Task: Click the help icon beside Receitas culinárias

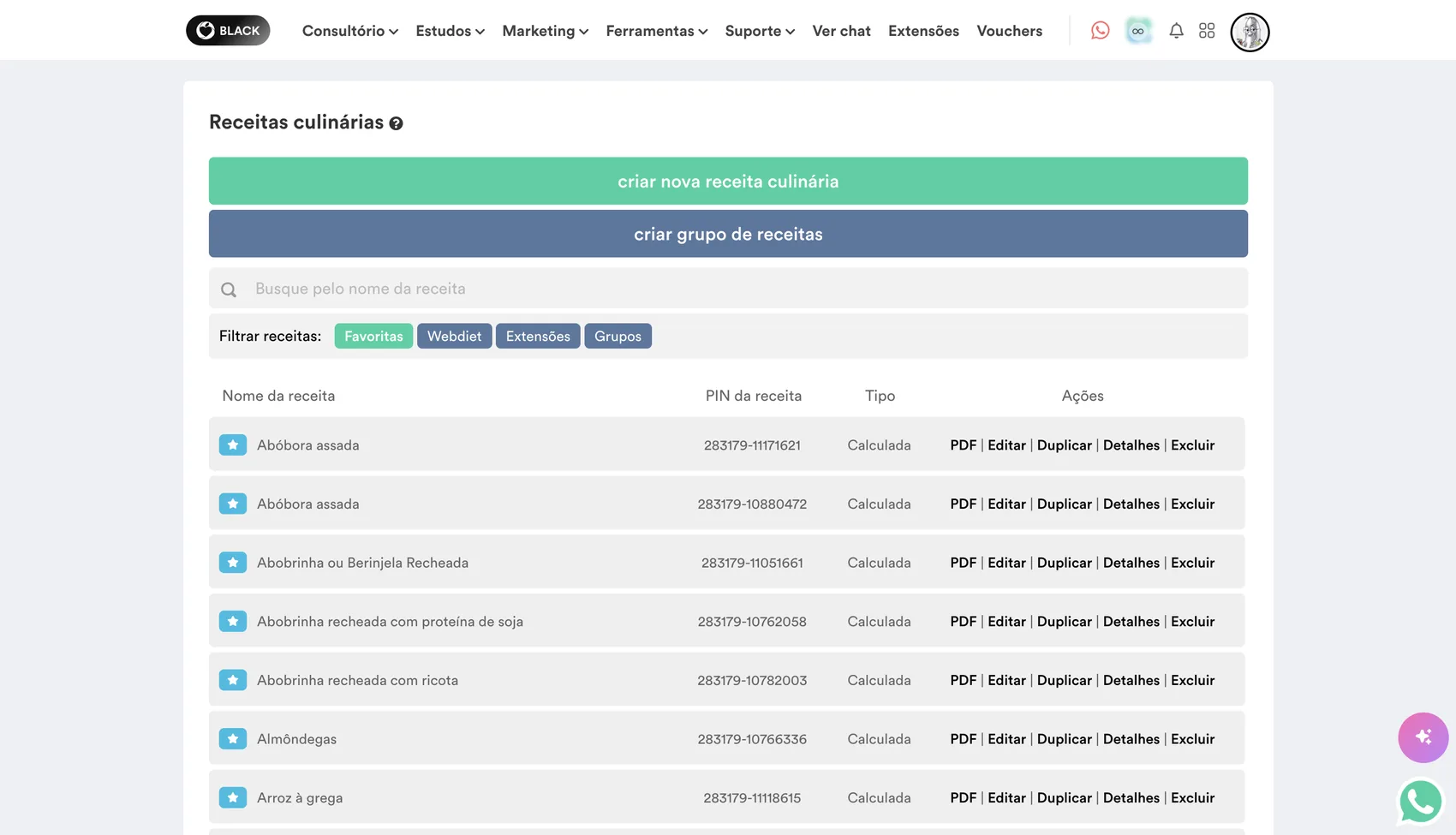Action: (x=396, y=123)
